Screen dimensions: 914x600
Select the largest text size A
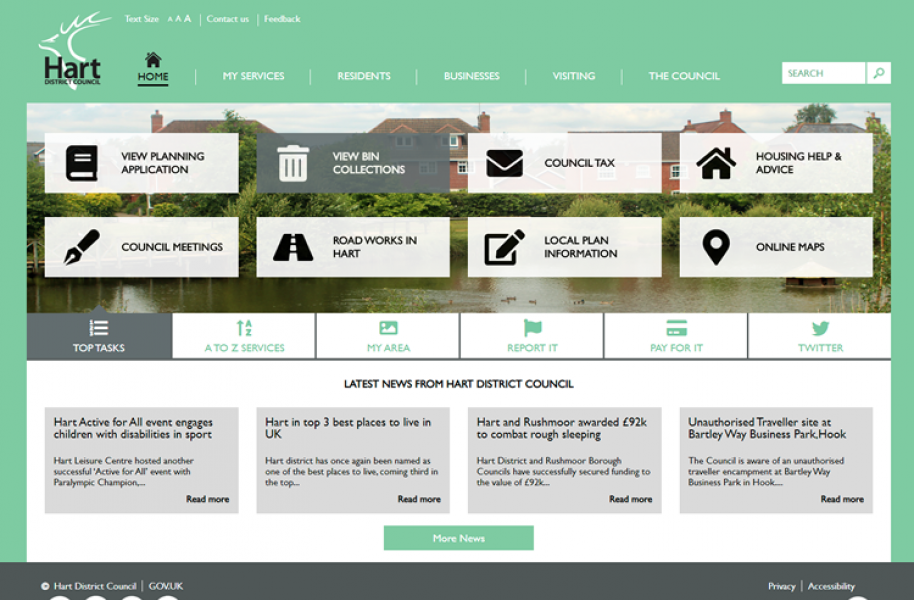click(187, 19)
